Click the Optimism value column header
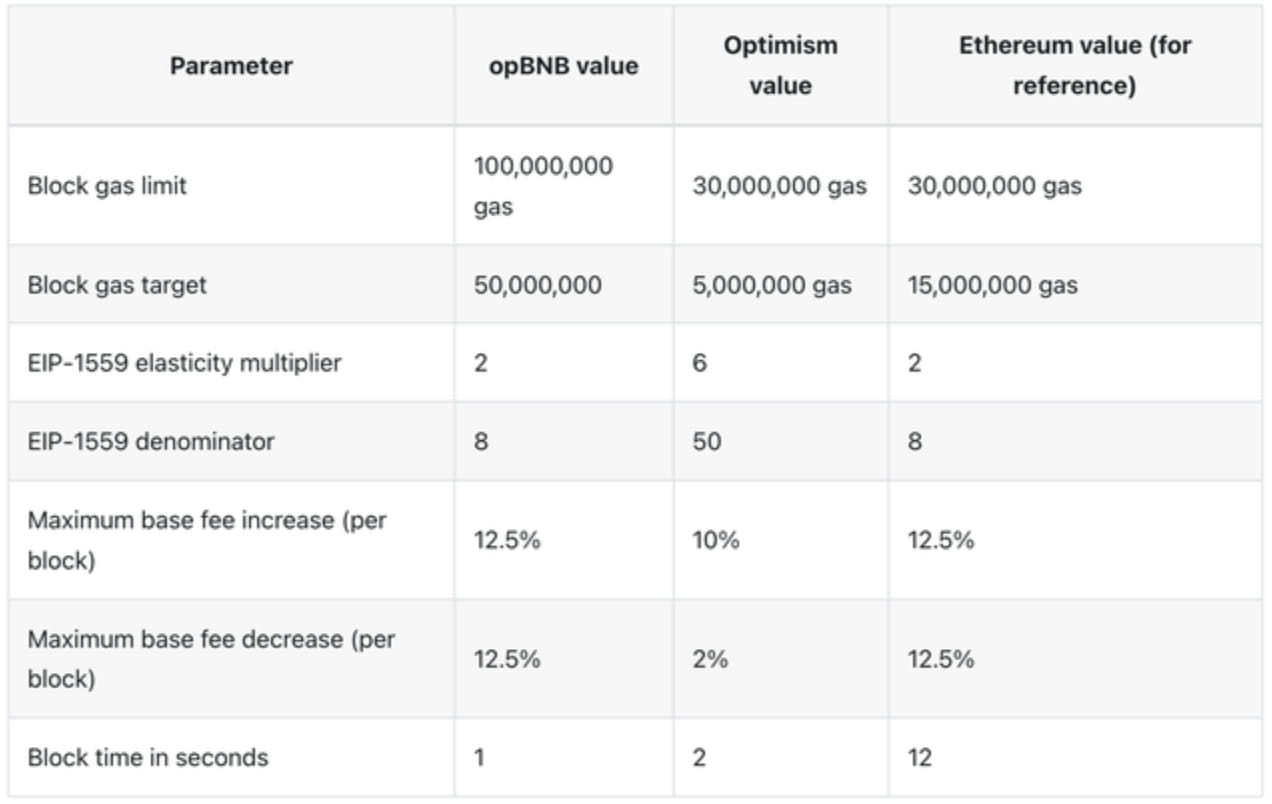1272x804 pixels. (780, 65)
